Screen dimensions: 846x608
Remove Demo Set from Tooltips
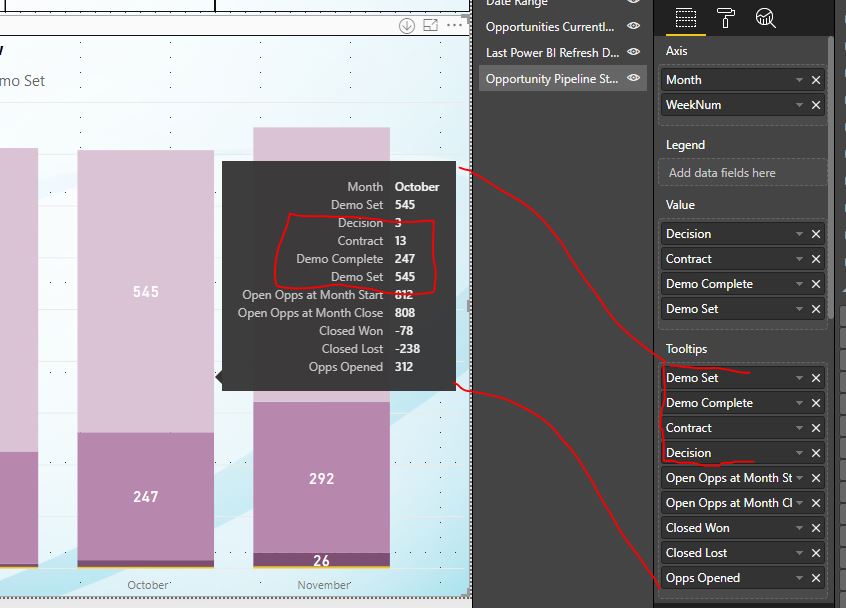(816, 378)
